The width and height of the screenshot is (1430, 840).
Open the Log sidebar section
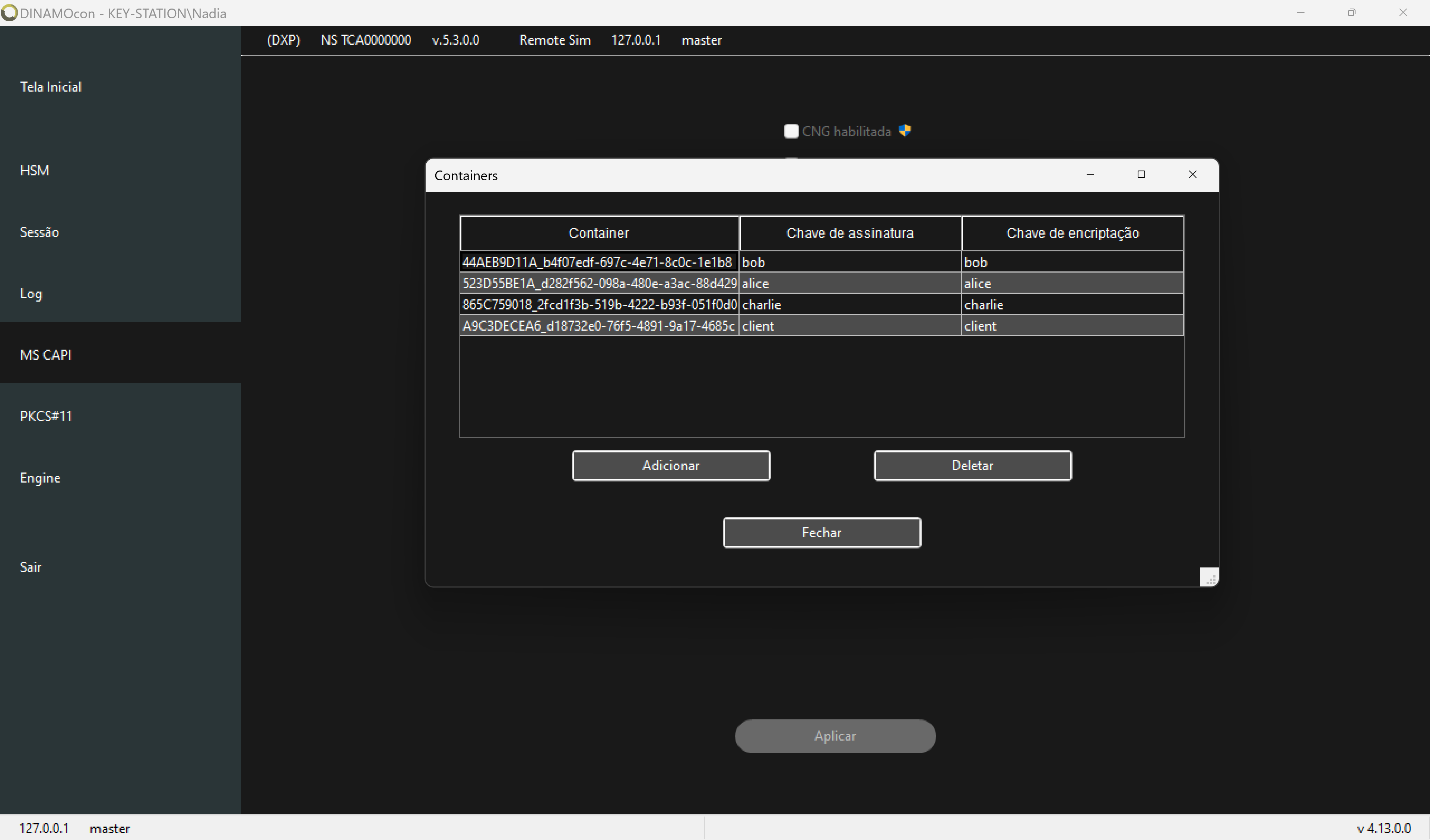pyautogui.click(x=31, y=293)
